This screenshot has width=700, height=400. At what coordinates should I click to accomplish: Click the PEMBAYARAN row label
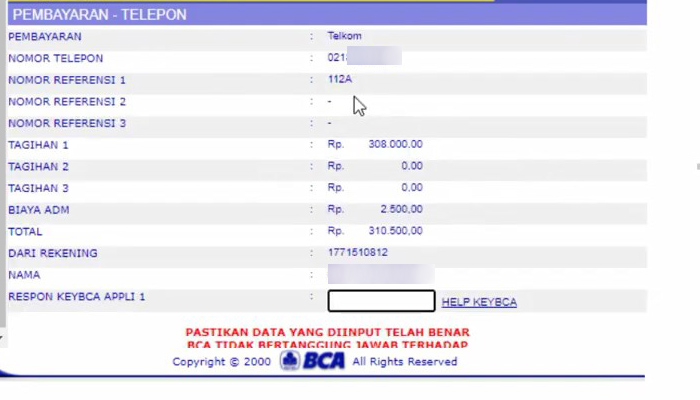point(45,36)
